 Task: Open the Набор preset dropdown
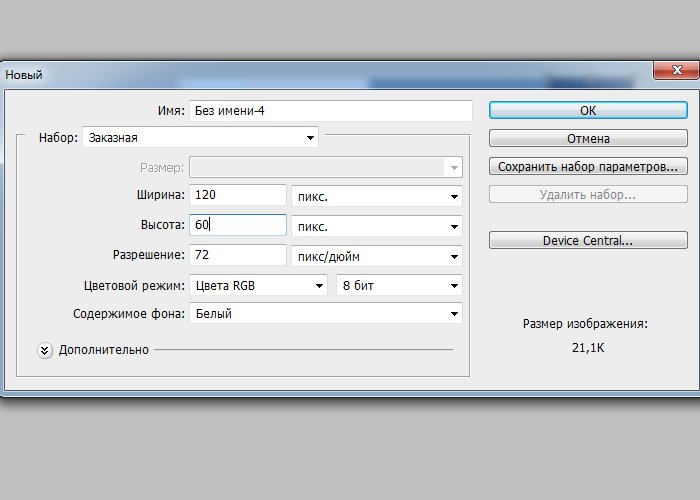point(200,138)
